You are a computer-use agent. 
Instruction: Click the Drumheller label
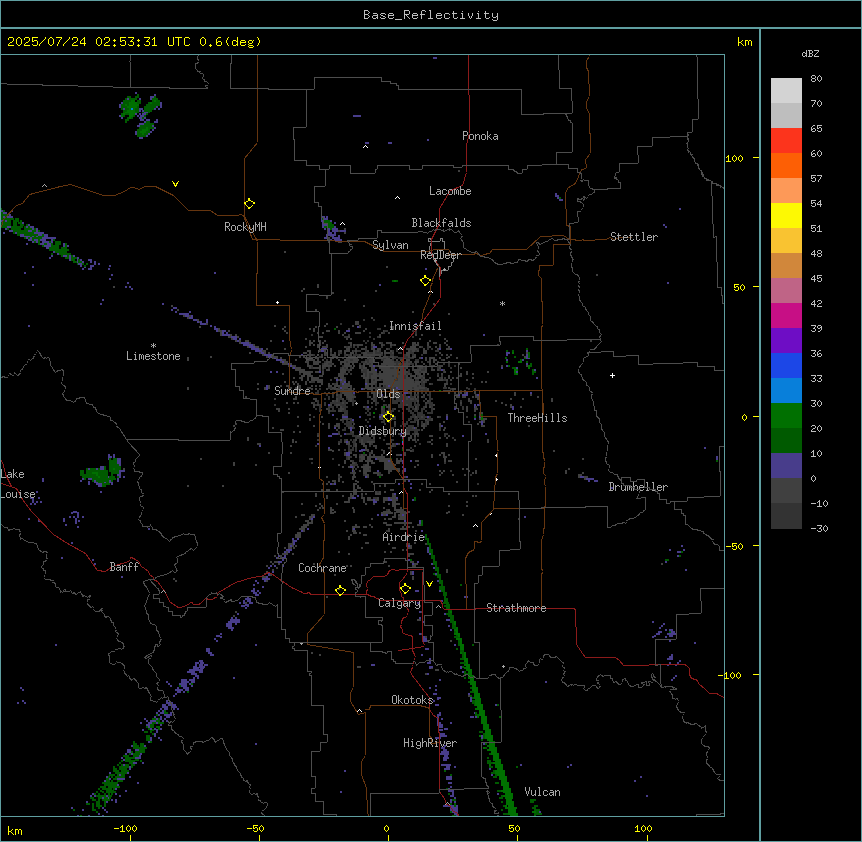638,487
